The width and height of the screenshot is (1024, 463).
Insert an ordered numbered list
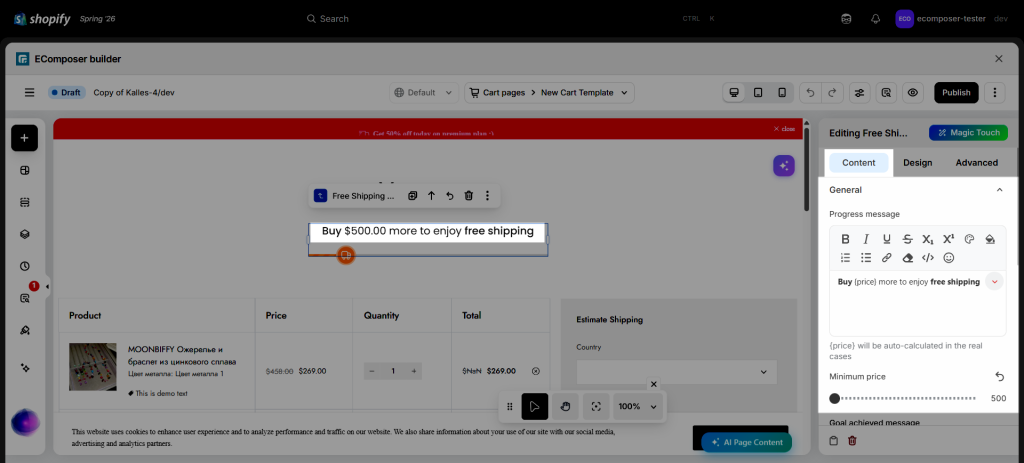tap(845, 258)
